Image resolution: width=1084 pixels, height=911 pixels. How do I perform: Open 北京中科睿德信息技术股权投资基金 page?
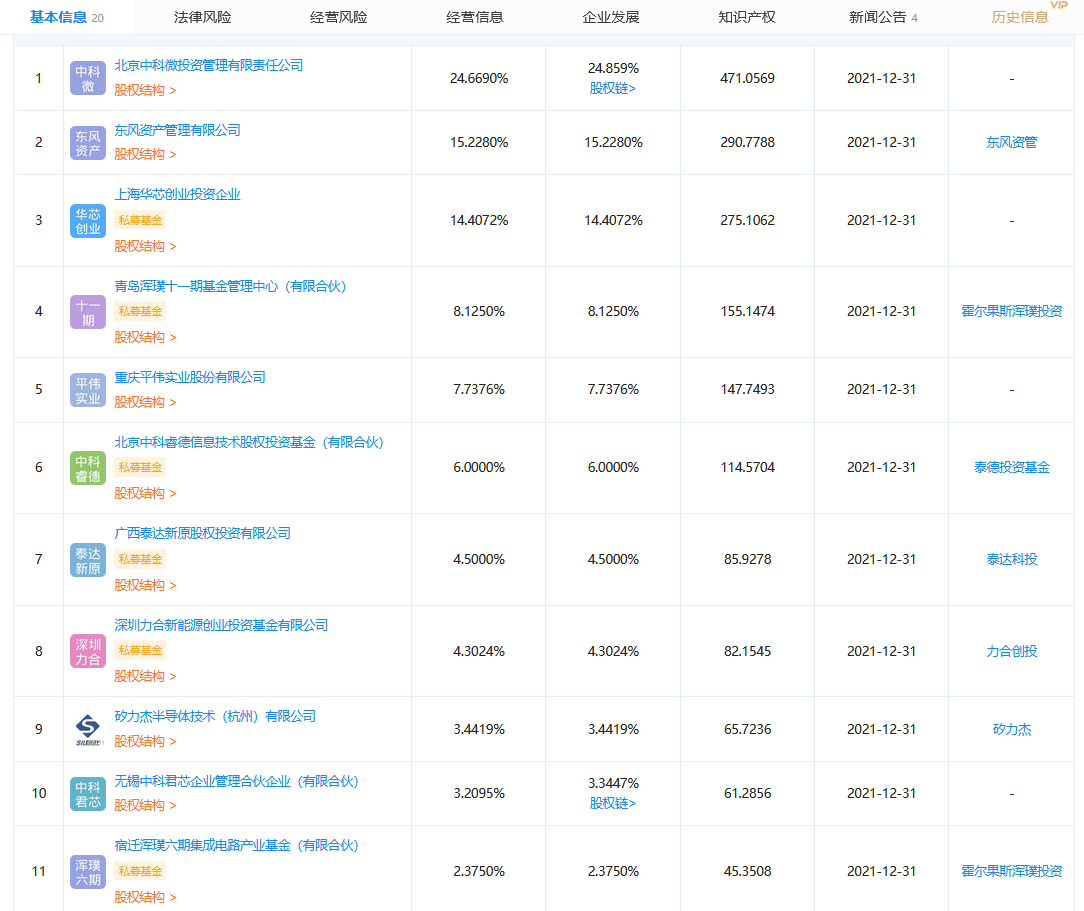[249, 442]
